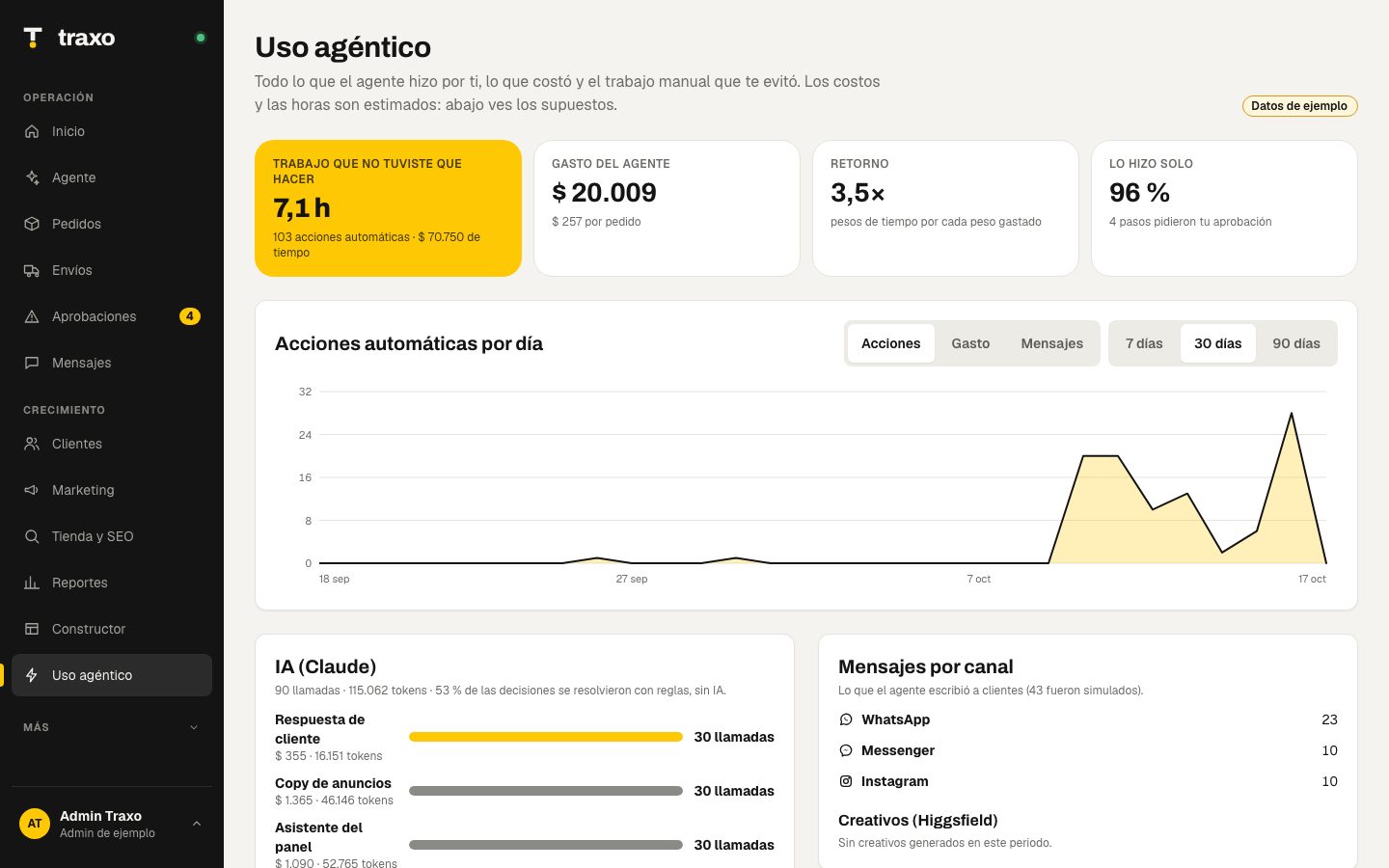Select the 7 días range

(1144, 343)
